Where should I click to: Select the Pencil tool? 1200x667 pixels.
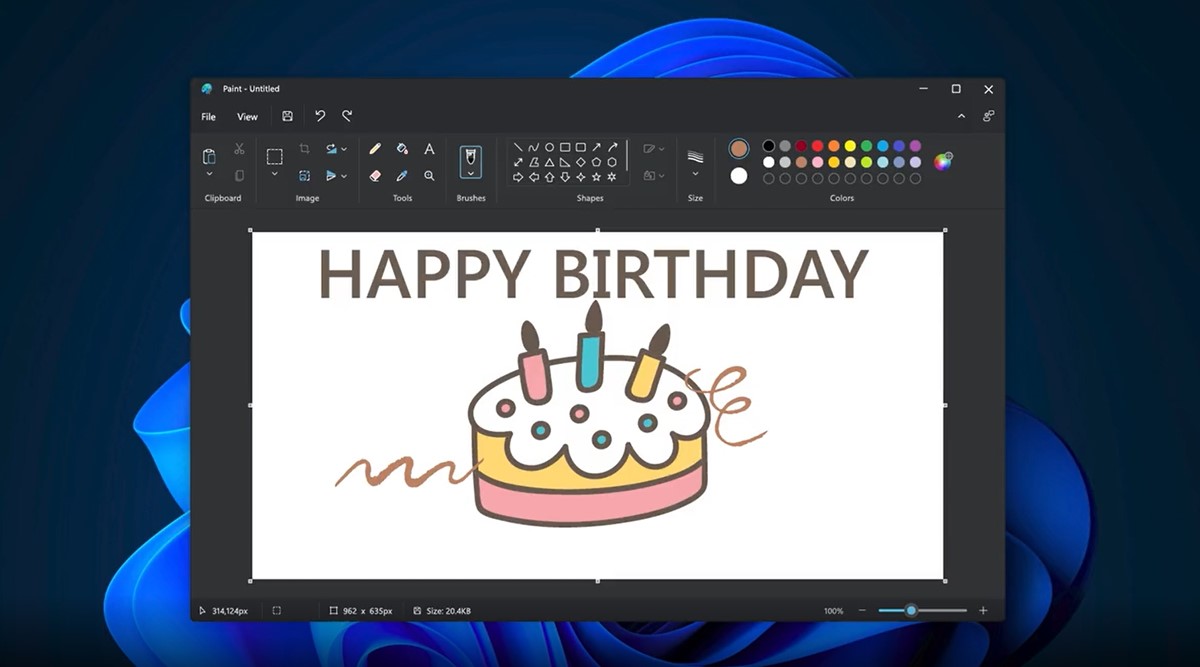pyautogui.click(x=375, y=148)
